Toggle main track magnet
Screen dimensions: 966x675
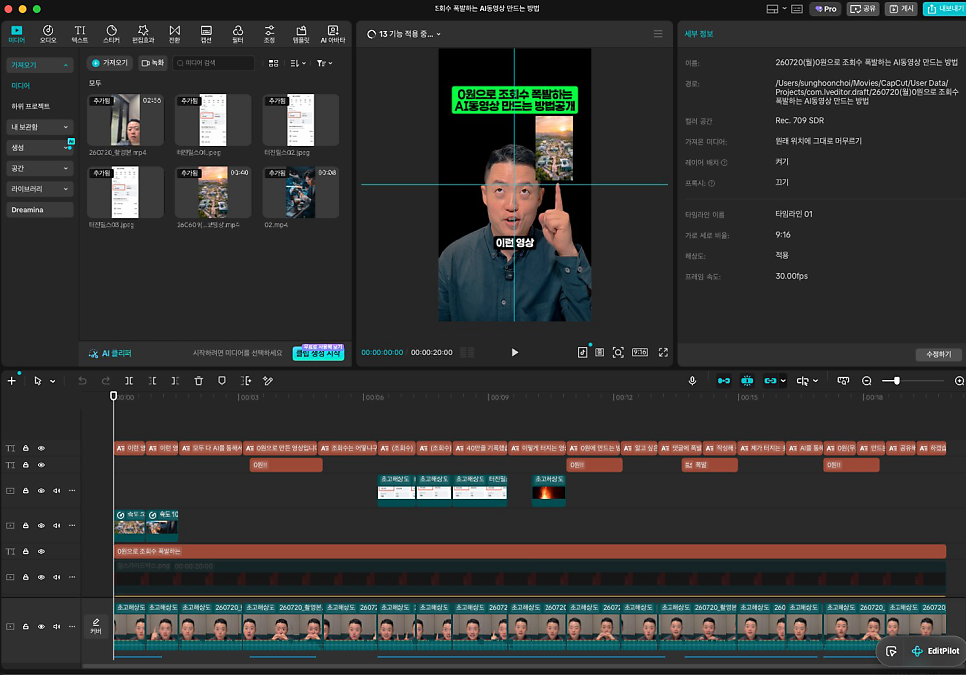pos(724,381)
